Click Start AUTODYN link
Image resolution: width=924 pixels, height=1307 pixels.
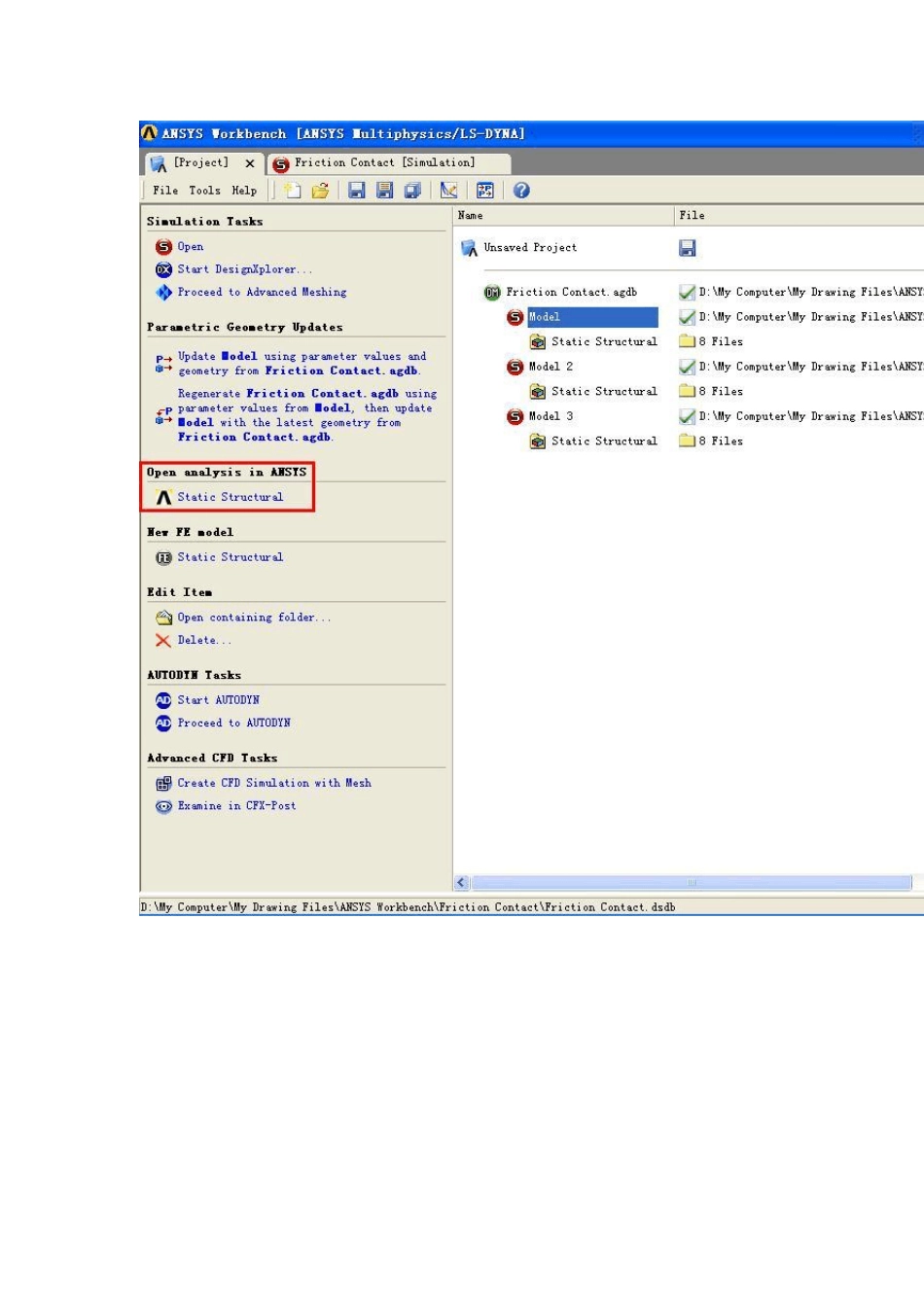[219, 700]
